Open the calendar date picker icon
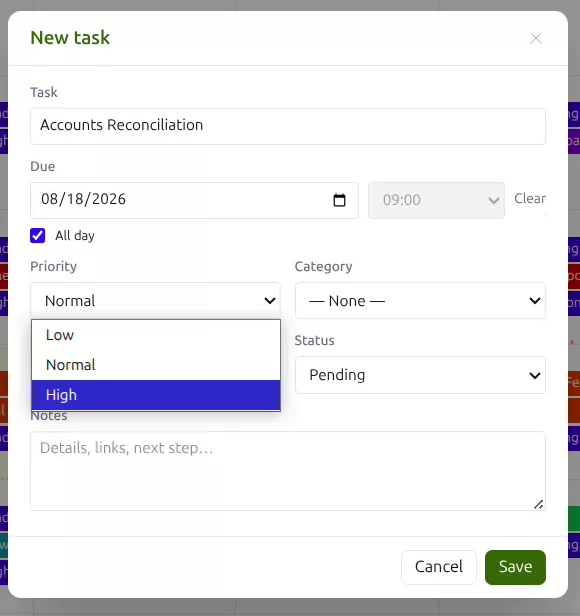The height and width of the screenshot is (616, 580). coord(339,200)
